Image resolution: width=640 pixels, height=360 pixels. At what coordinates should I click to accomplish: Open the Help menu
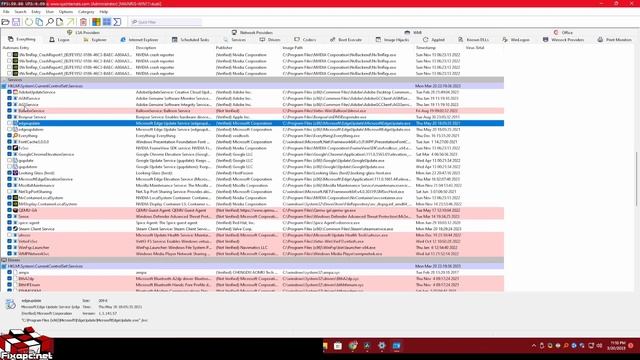(104, 12)
